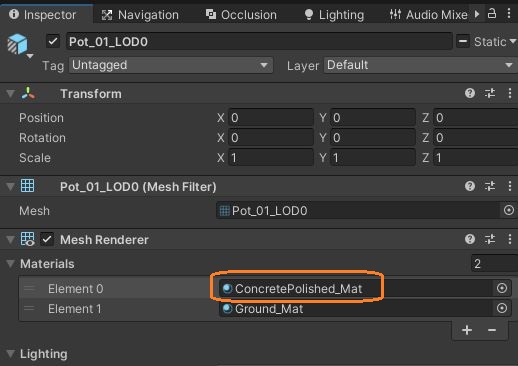The width and height of the screenshot is (518, 366).
Task: Open the Transform presets icon
Action: (x=490, y=93)
